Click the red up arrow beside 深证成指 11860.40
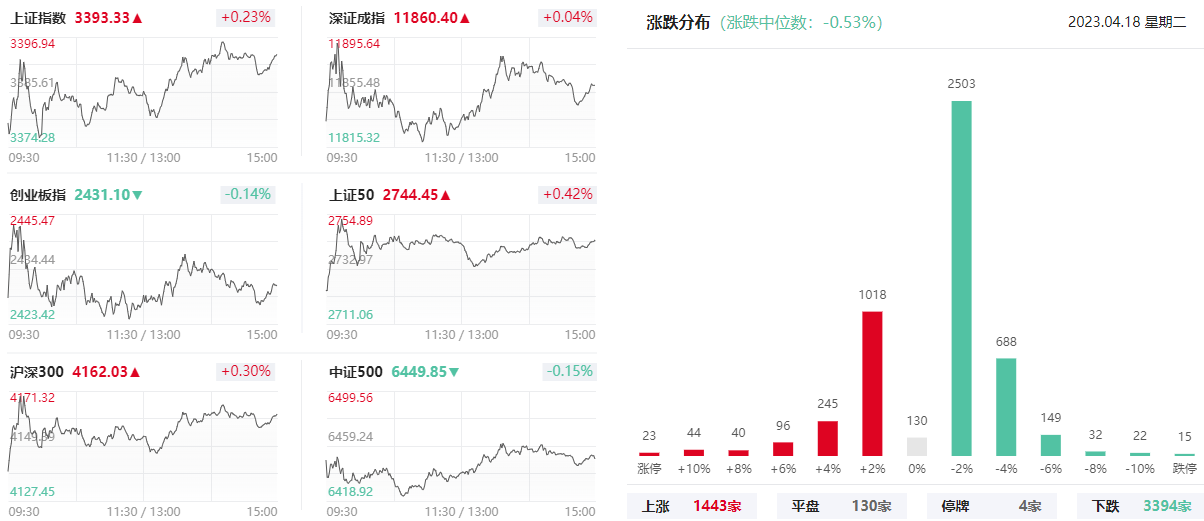Viewport: 1204px width, 521px height. [465, 18]
